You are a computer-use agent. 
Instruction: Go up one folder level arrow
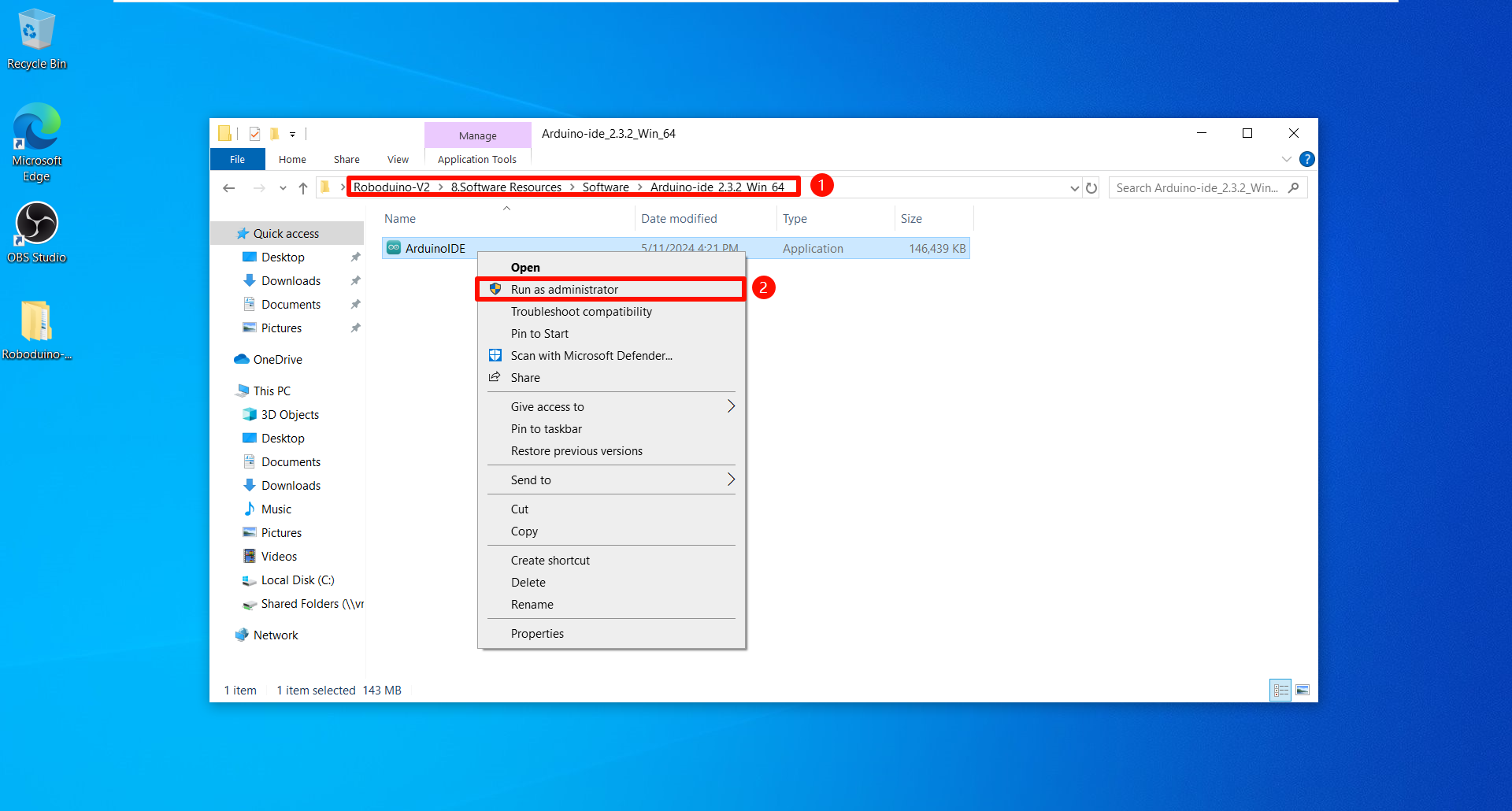303,188
